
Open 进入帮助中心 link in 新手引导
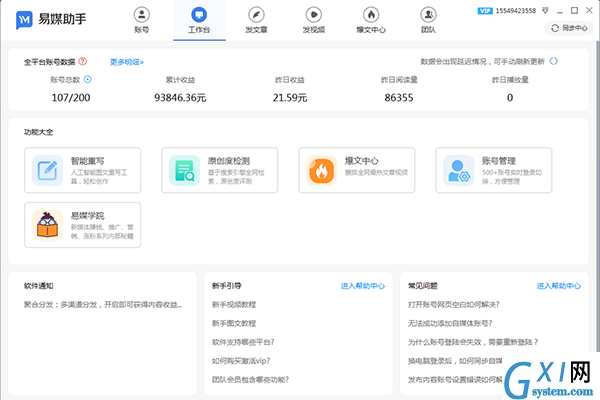[x=363, y=286]
